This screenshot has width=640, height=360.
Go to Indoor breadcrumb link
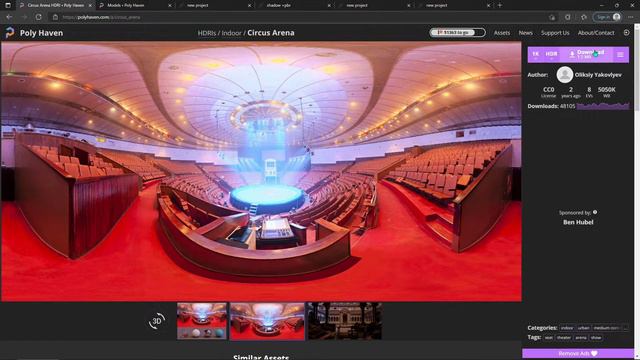click(231, 33)
